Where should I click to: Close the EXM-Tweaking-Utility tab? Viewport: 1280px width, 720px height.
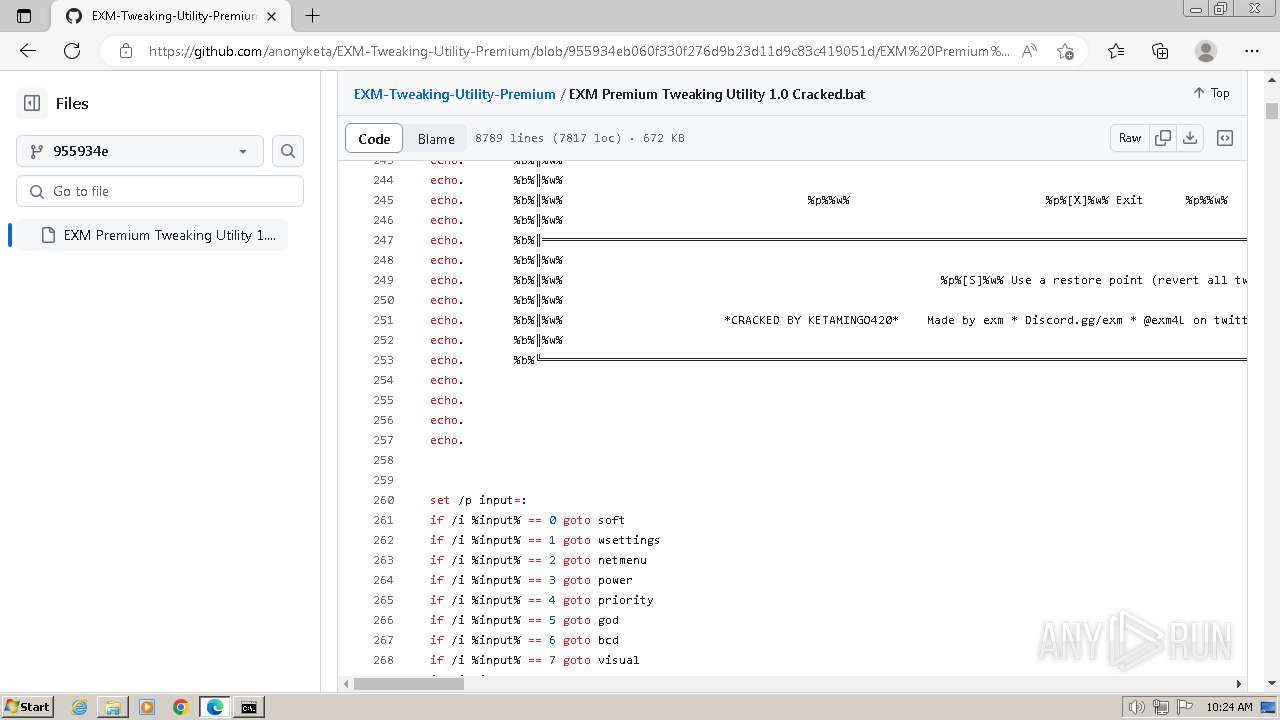click(x=272, y=16)
